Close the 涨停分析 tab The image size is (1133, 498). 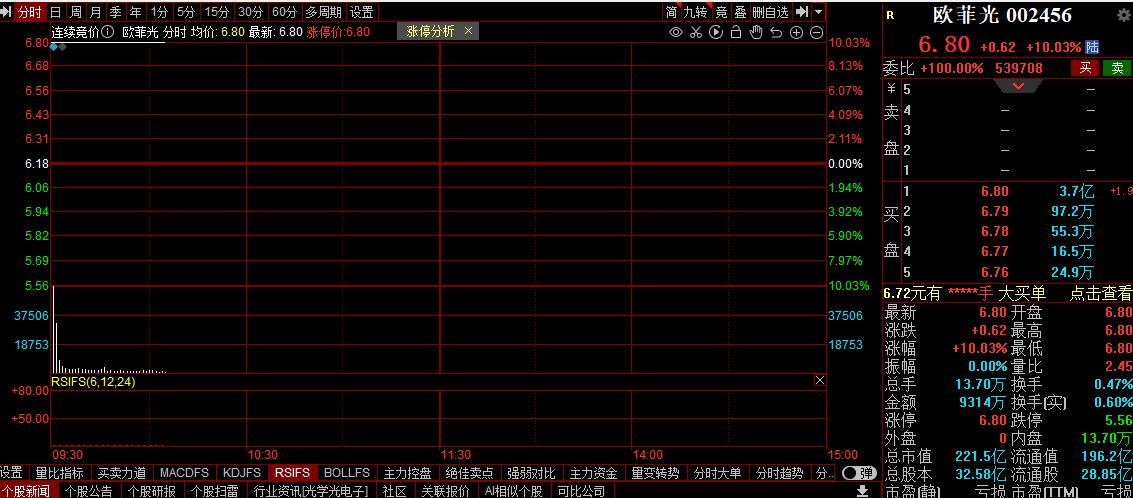pyautogui.click(x=468, y=31)
